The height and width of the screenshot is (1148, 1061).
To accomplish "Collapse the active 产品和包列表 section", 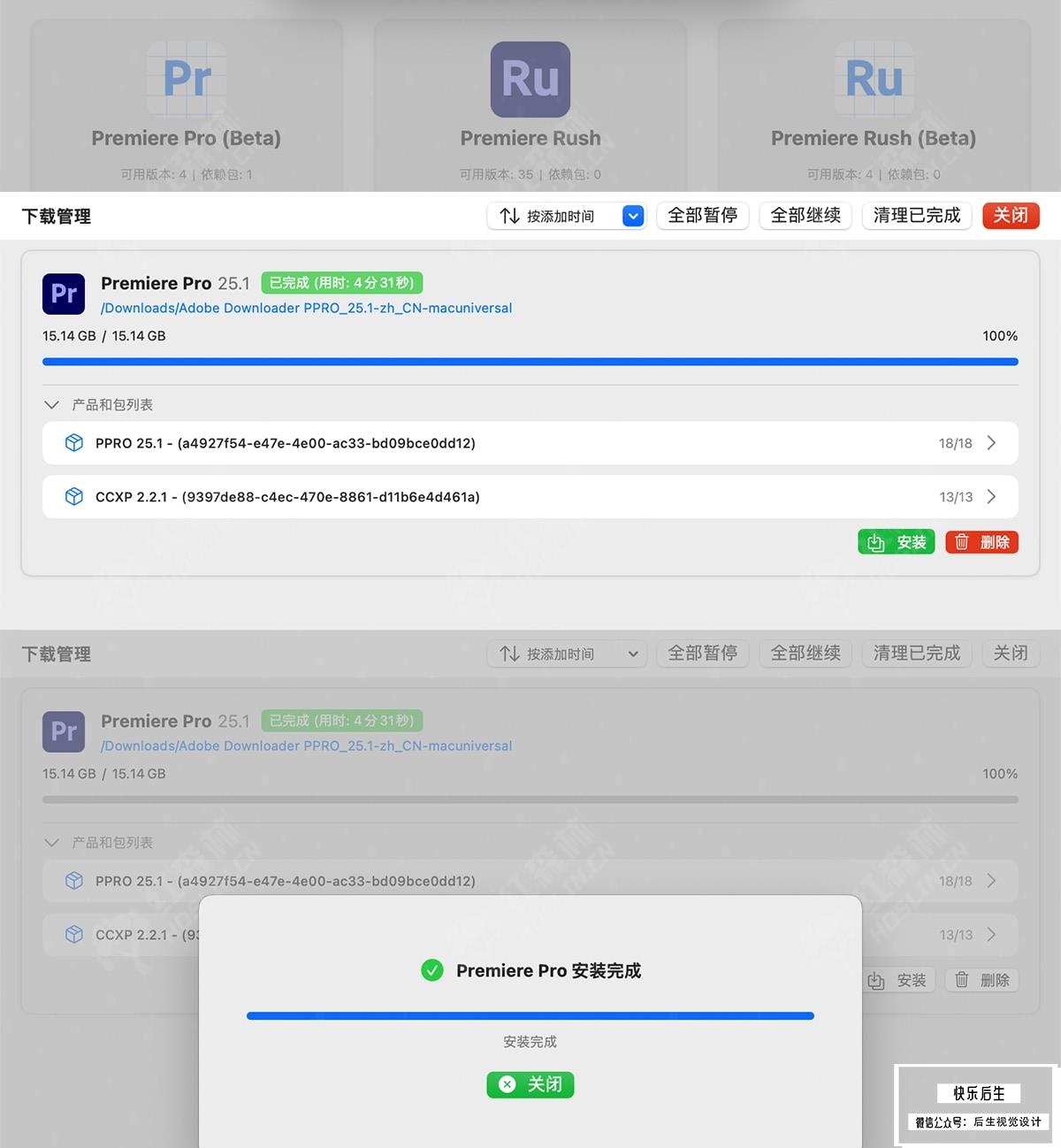I will tap(52, 405).
